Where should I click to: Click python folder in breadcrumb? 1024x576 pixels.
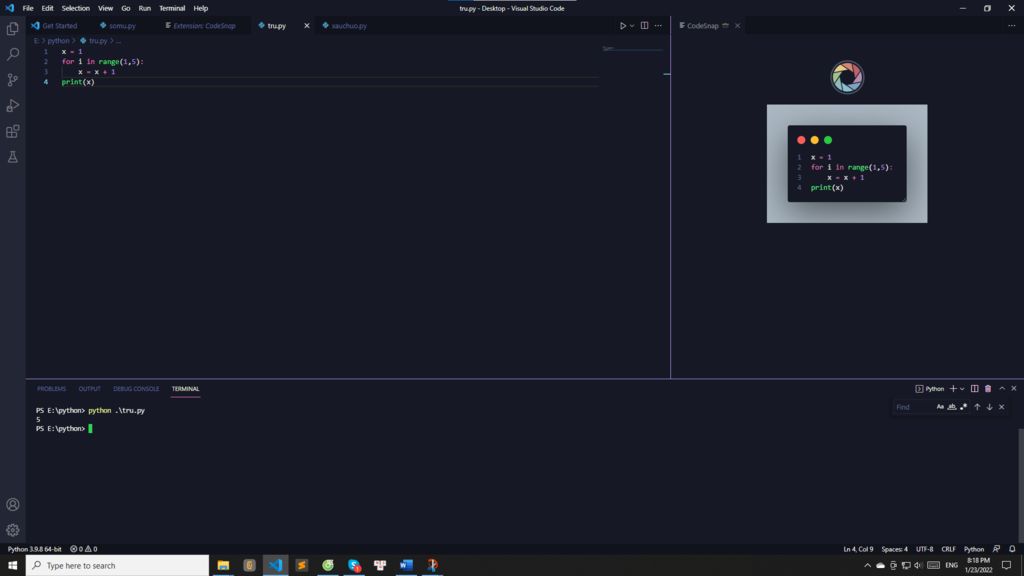(58, 40)
